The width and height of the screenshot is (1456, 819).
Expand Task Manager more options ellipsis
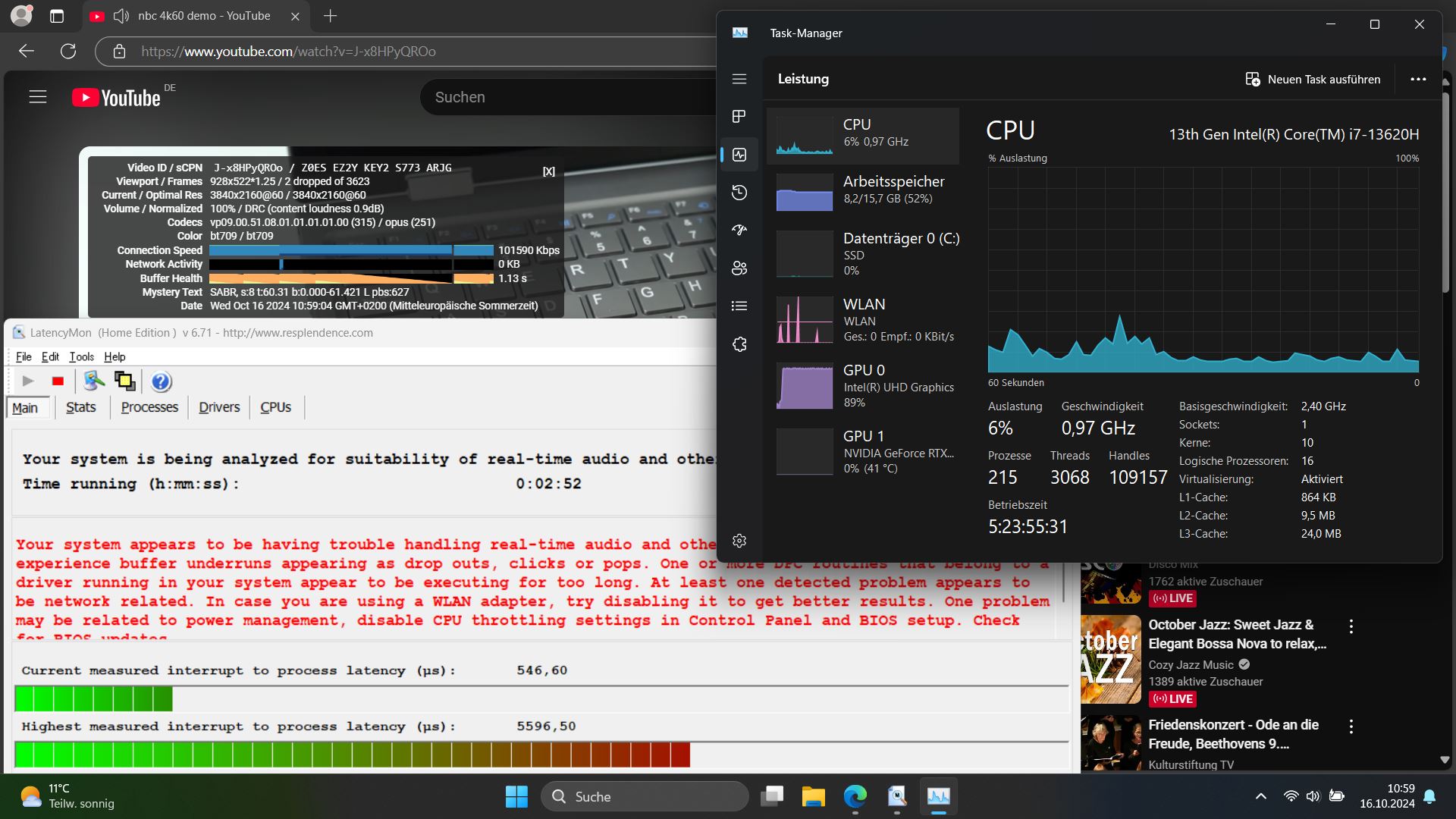1418,79
